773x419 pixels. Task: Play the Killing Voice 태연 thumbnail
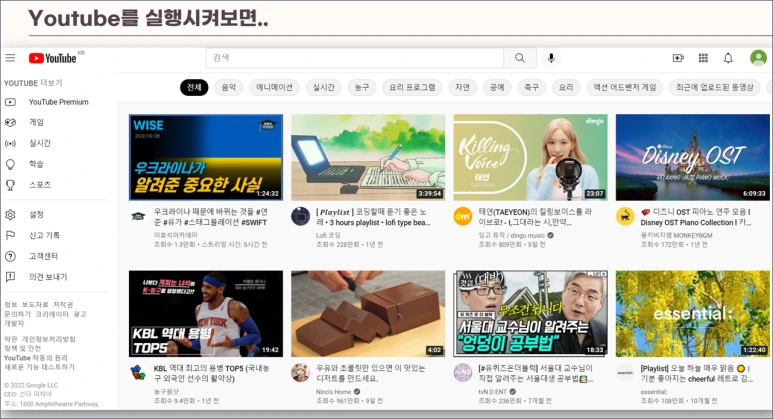tap(530, 158)
